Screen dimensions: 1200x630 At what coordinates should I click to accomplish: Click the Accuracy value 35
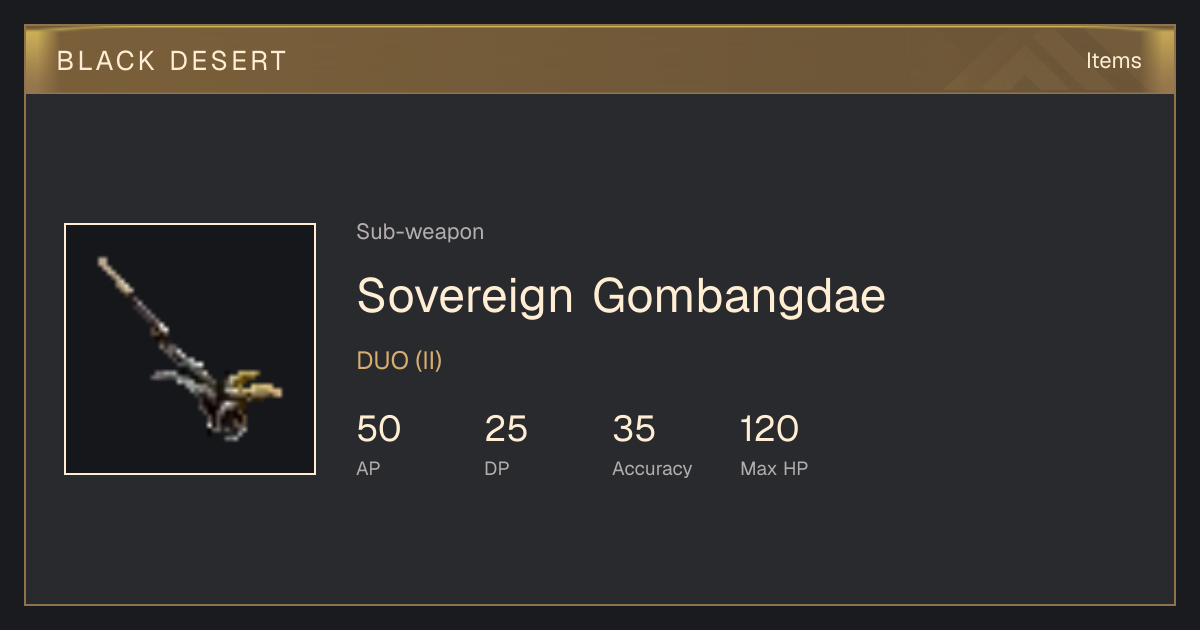coord(634,429)
